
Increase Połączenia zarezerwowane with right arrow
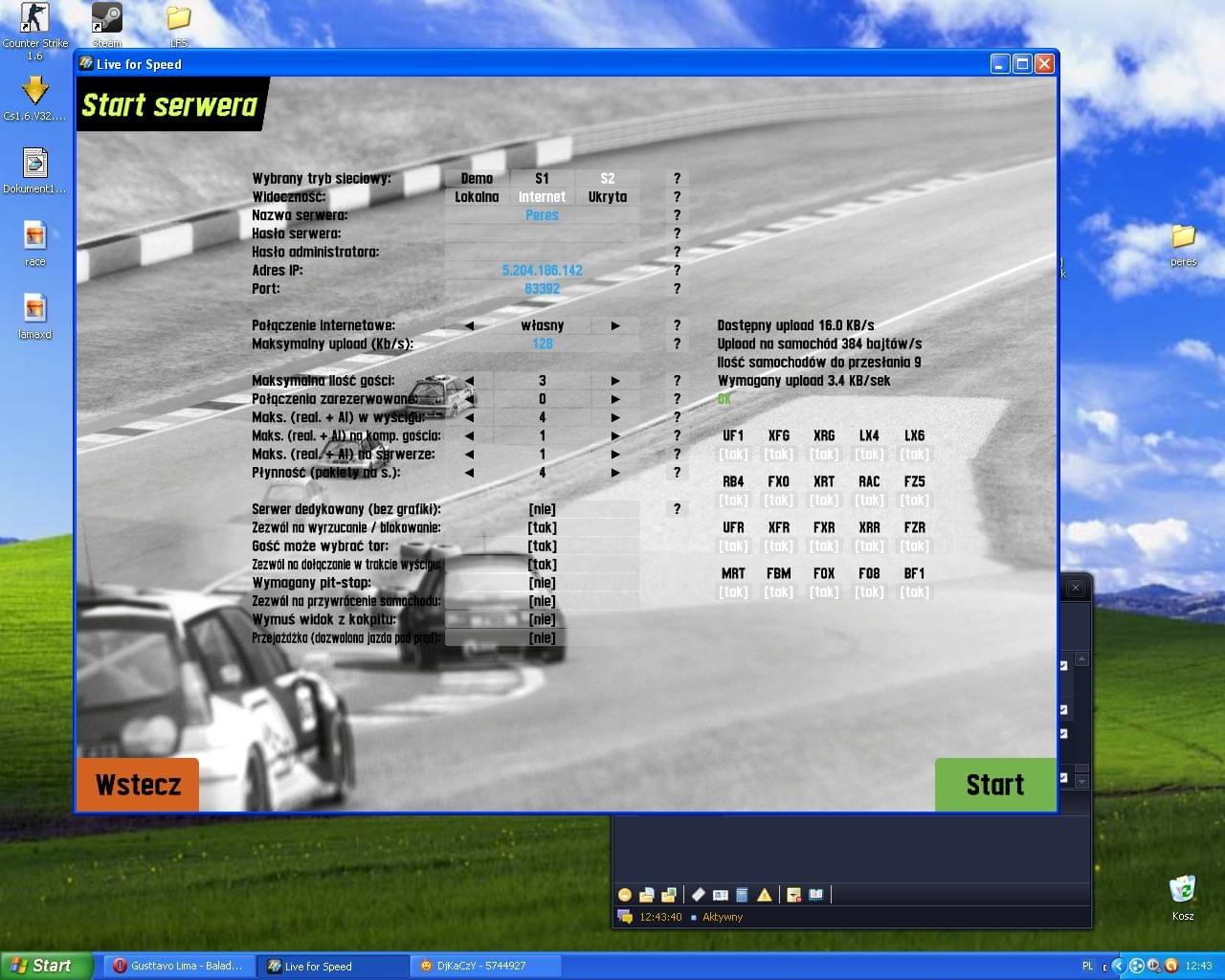pyautogui.click(x=615, y=399)
